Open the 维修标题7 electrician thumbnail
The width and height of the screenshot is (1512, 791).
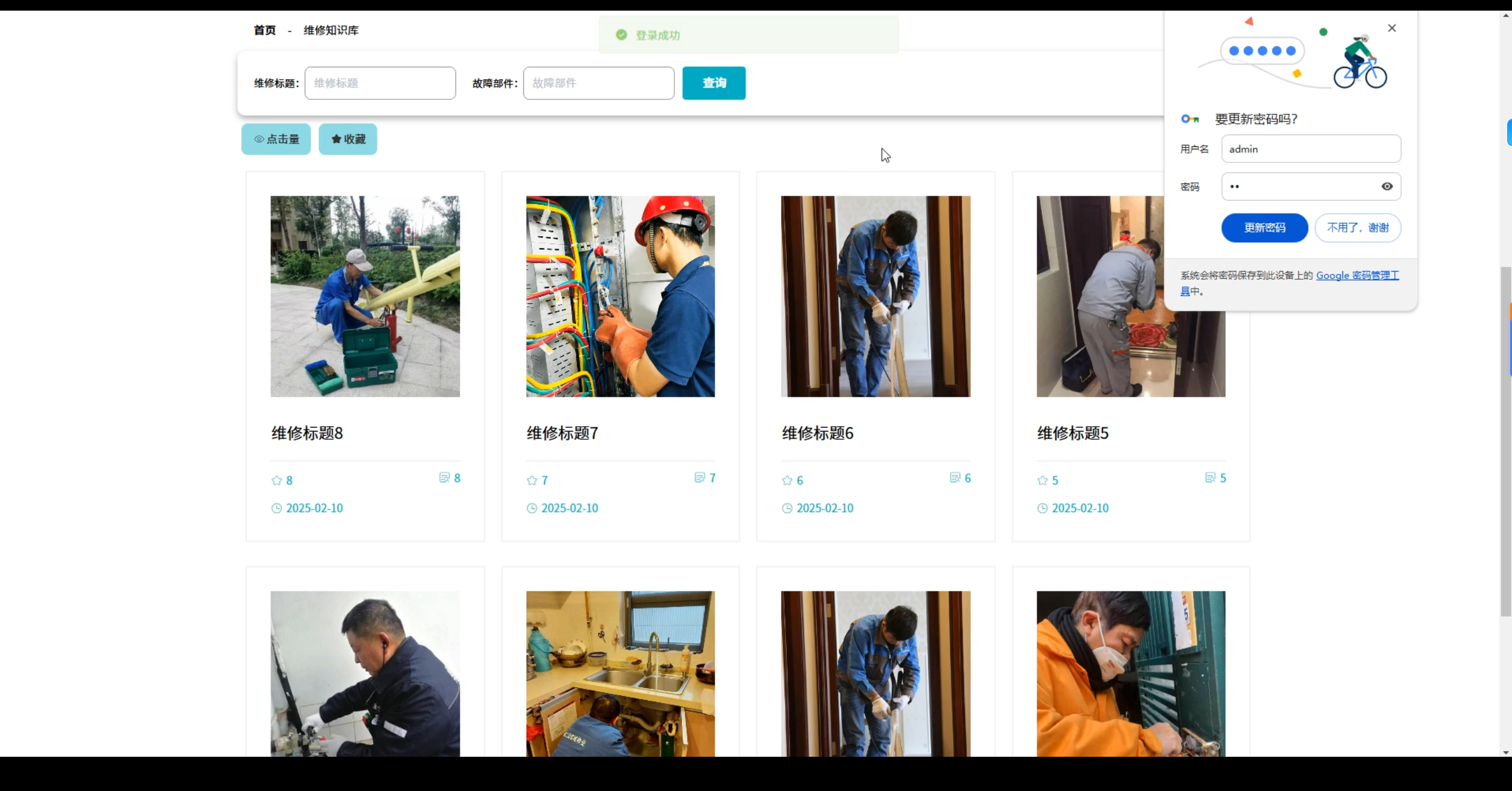[x=620, y=296]
